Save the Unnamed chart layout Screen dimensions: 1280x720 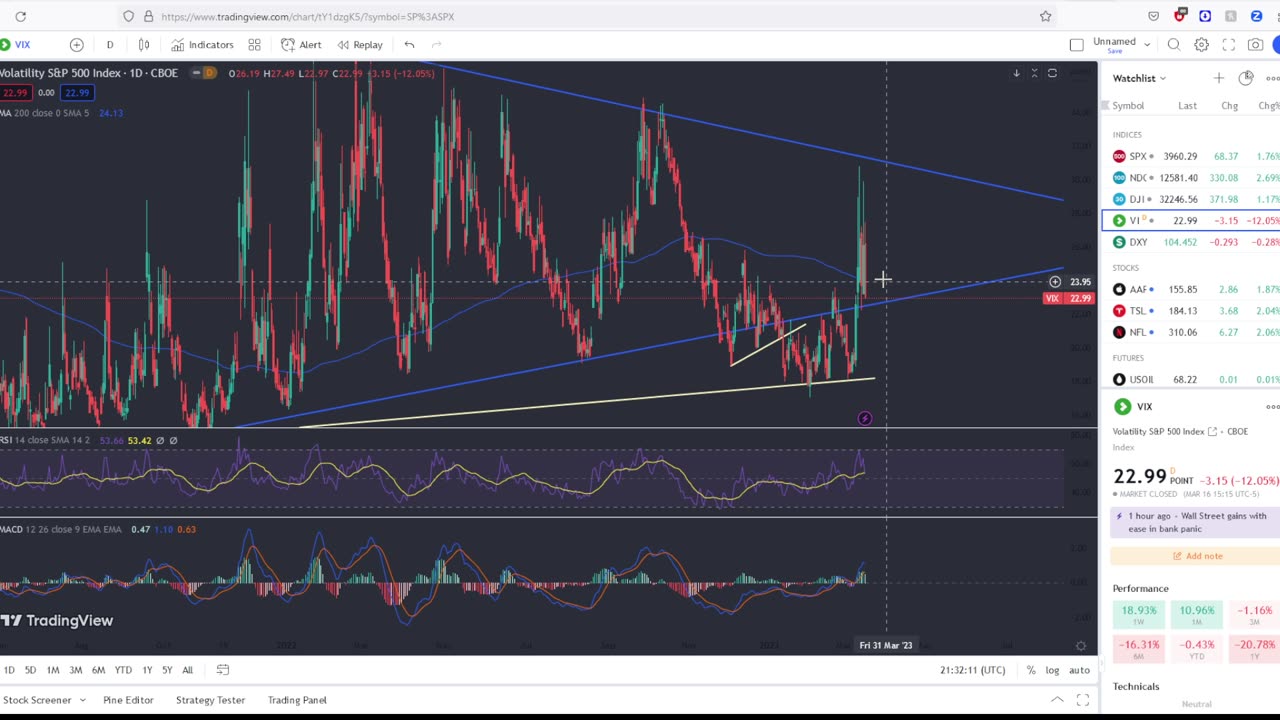pos(1114,51)
